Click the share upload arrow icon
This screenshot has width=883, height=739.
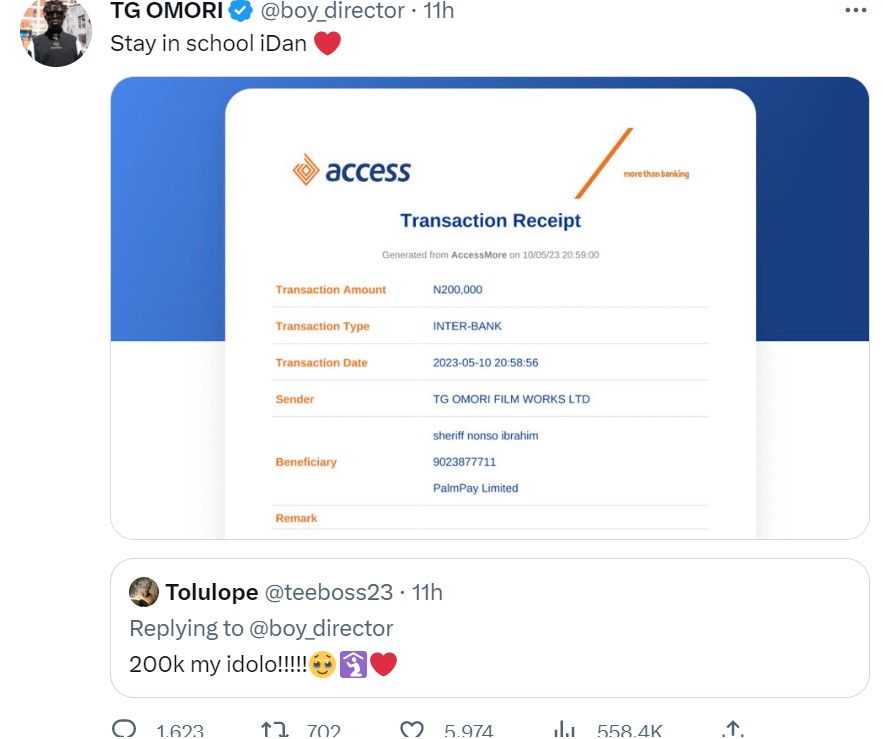[x=731, y=731]
